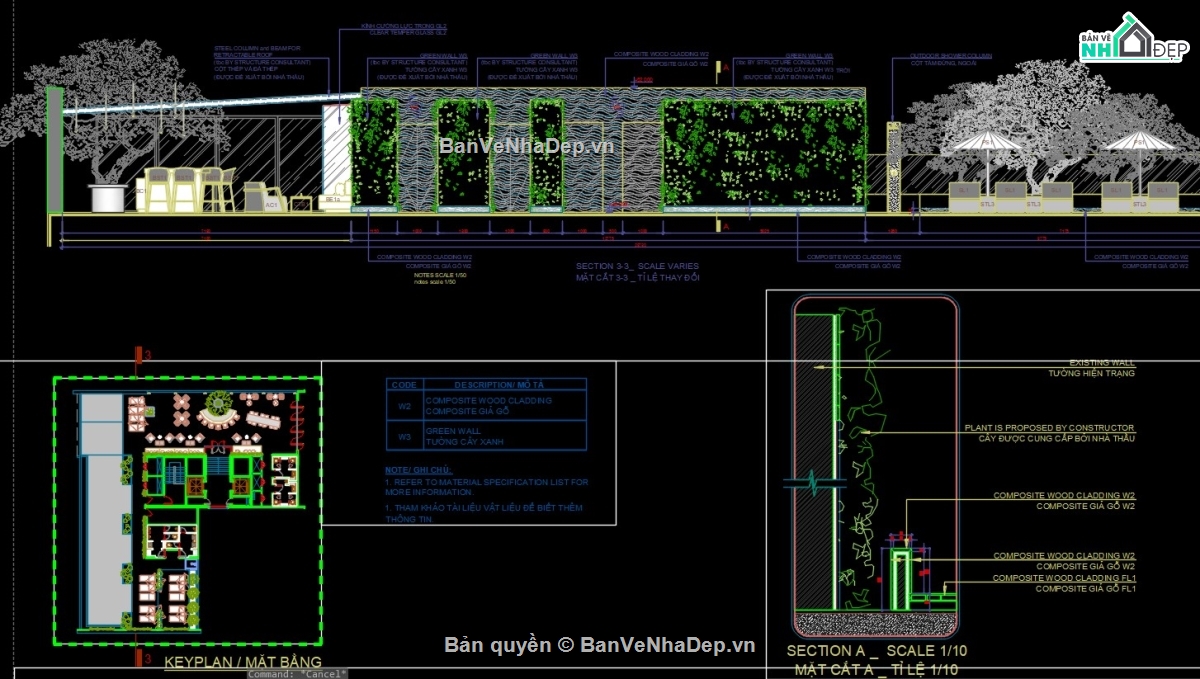1200x679 pixels.
Task: Click the Bản Vẽ Nhà Đẹp house logo
Action: 1131,43
